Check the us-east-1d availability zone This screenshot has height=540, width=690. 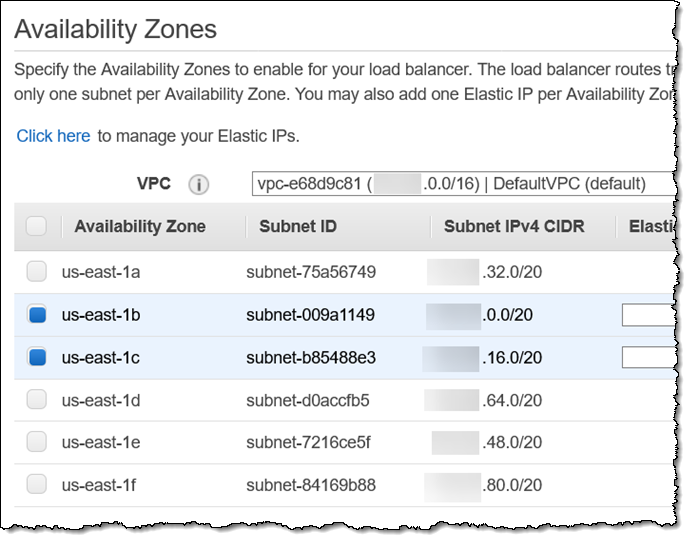click(x=36, y=400)
